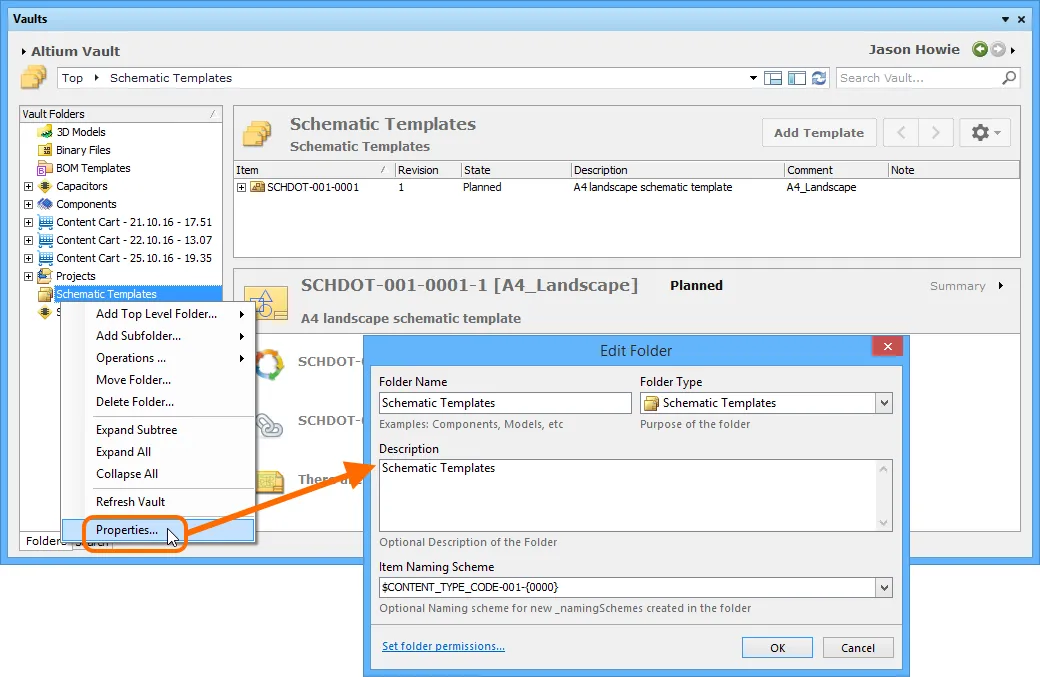Select the 3D Models folder icon
This screenshot has height=677, width=1040.
coord(45,132)
